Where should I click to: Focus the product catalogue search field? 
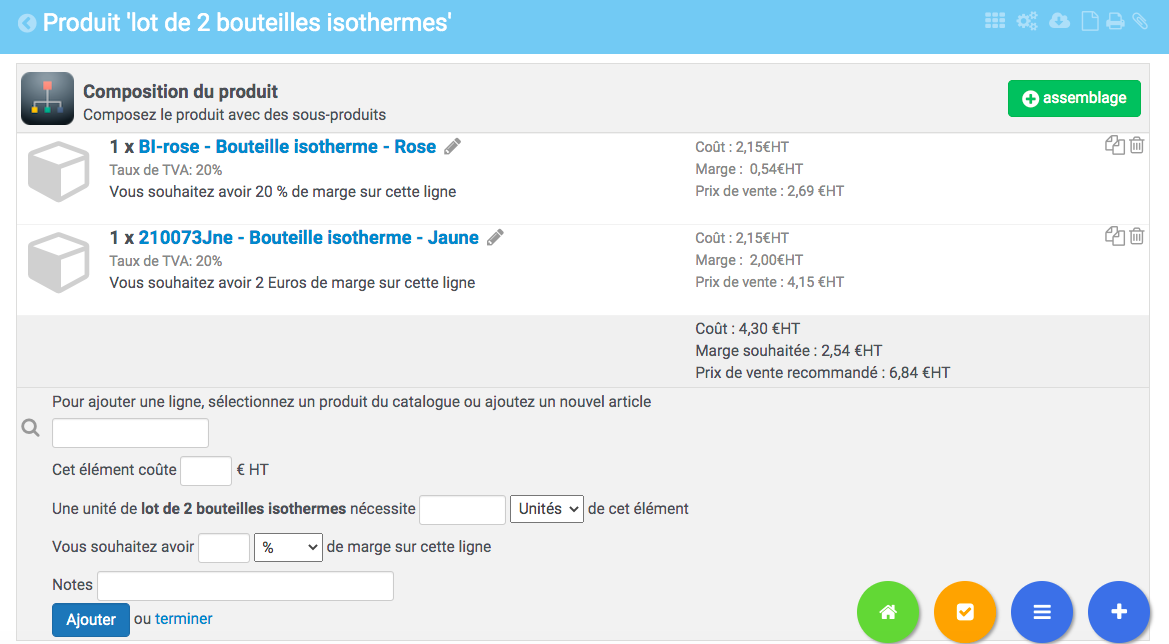130,433
